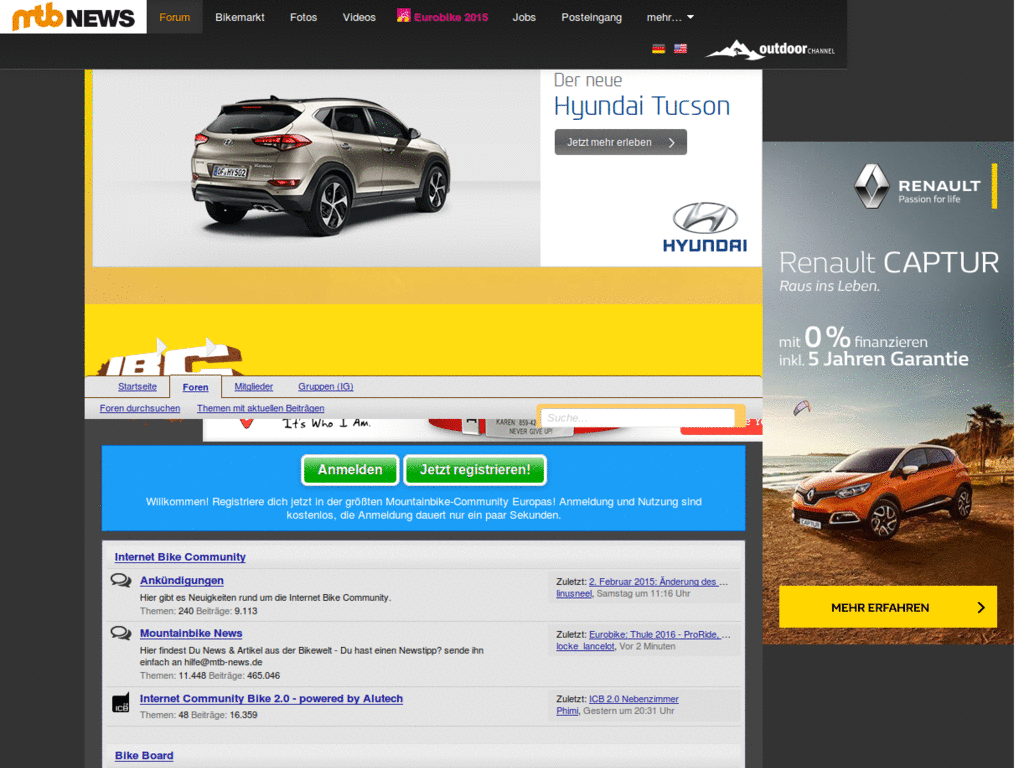This screenshot has height=768, width=1024.
Task: Click the Hyundai logo in banner ad
Action: (x=705, y=227)
